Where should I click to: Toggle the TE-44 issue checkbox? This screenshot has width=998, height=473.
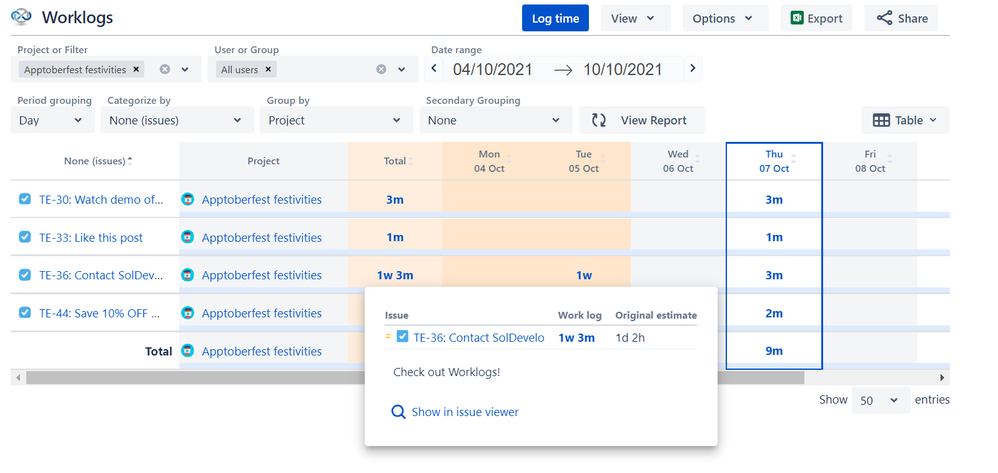pyautogui.click(x=25, y=313)
